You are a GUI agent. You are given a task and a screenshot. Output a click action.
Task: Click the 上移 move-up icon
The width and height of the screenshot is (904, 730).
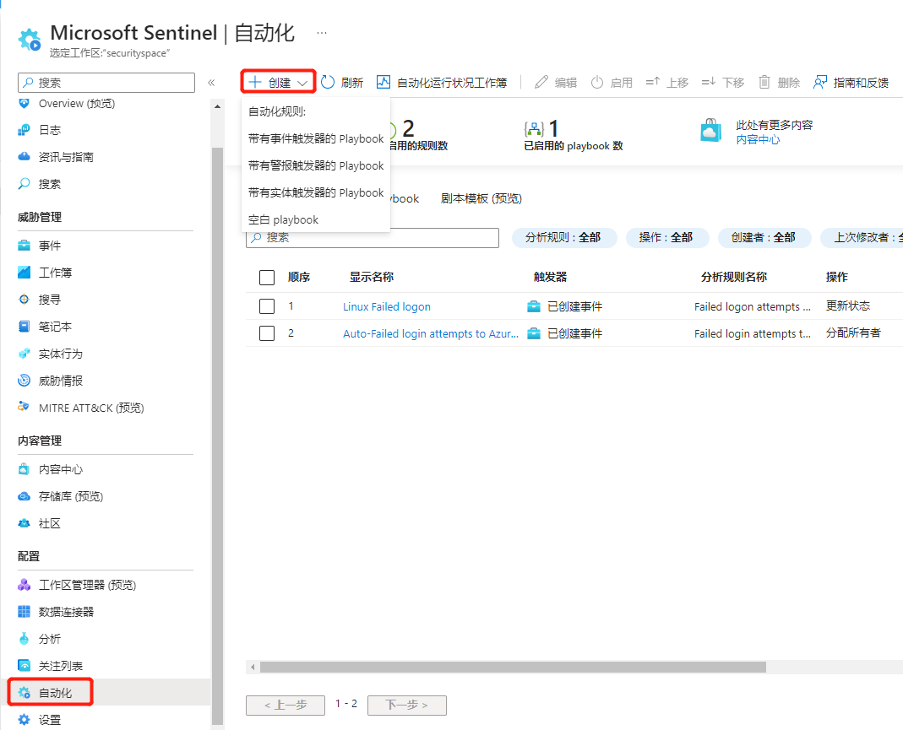click(x=653, y=82)
